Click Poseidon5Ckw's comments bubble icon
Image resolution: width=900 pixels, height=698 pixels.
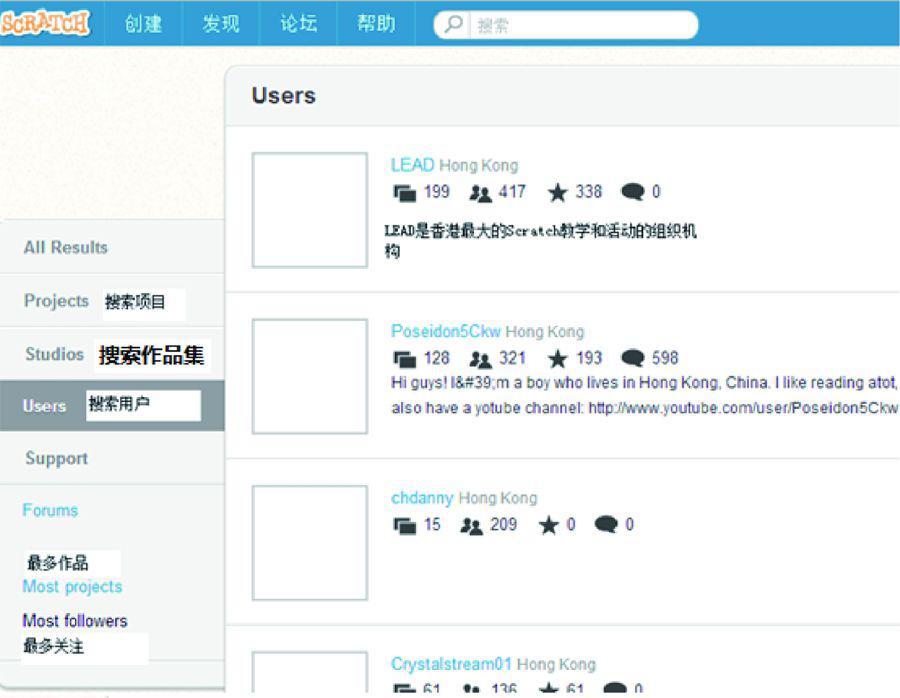coord(632,358)
